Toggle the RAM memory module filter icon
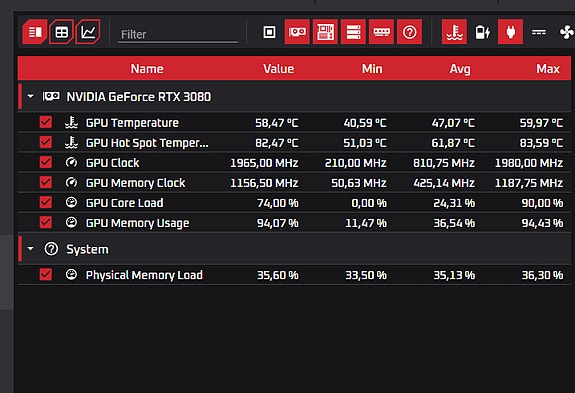 point(381,32)
